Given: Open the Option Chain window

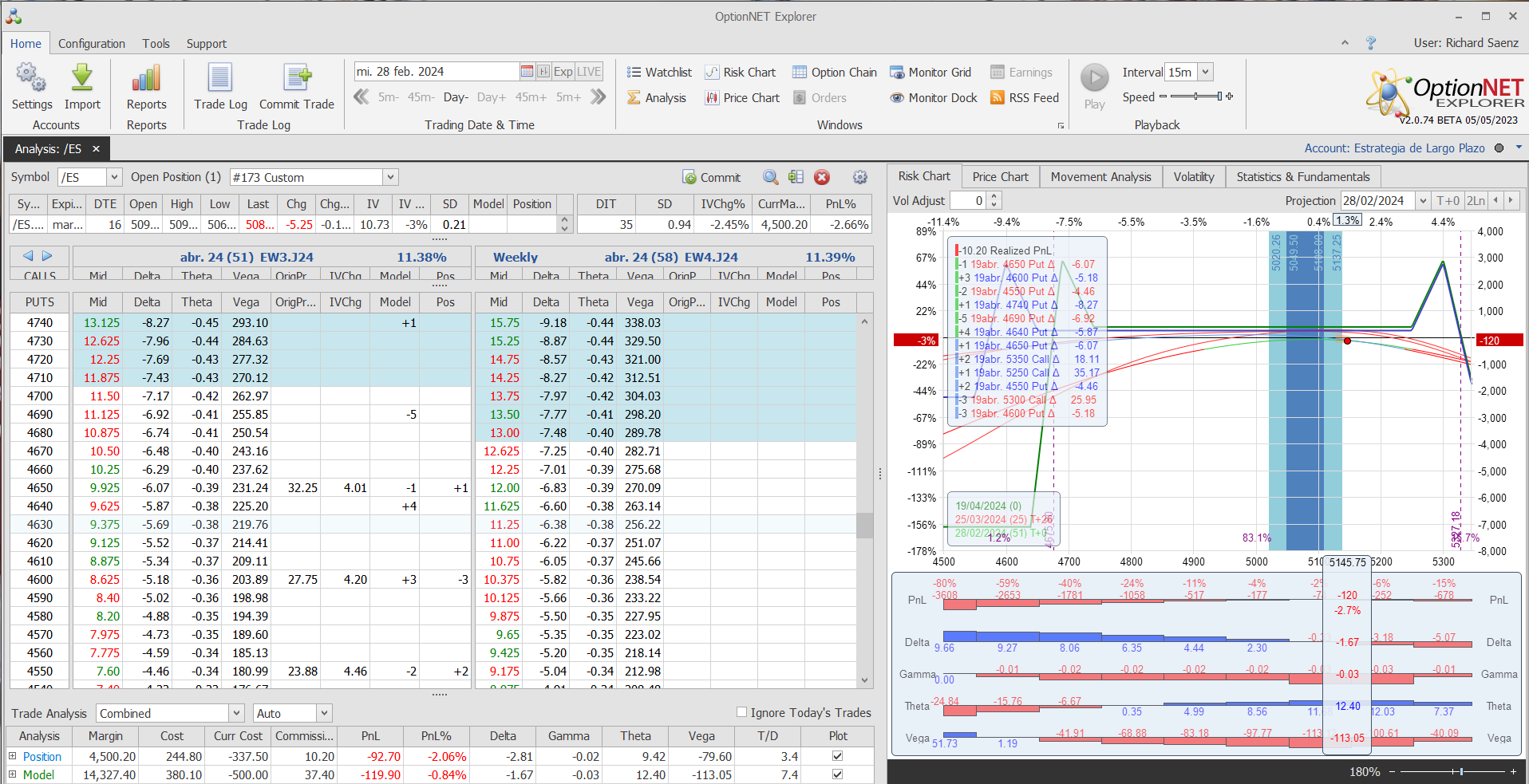Looking at the screenshot, I should (x=835, y=73).
